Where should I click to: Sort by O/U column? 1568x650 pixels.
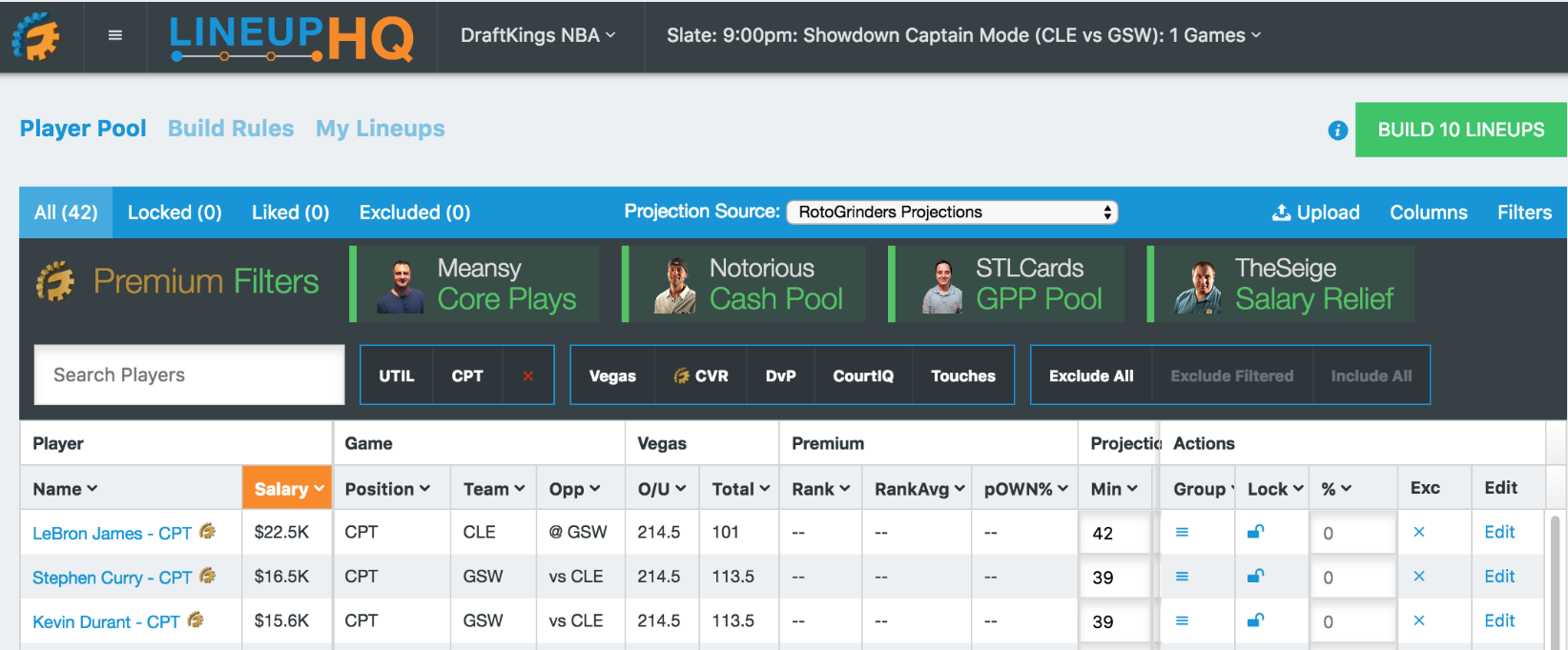pos(662,489)
